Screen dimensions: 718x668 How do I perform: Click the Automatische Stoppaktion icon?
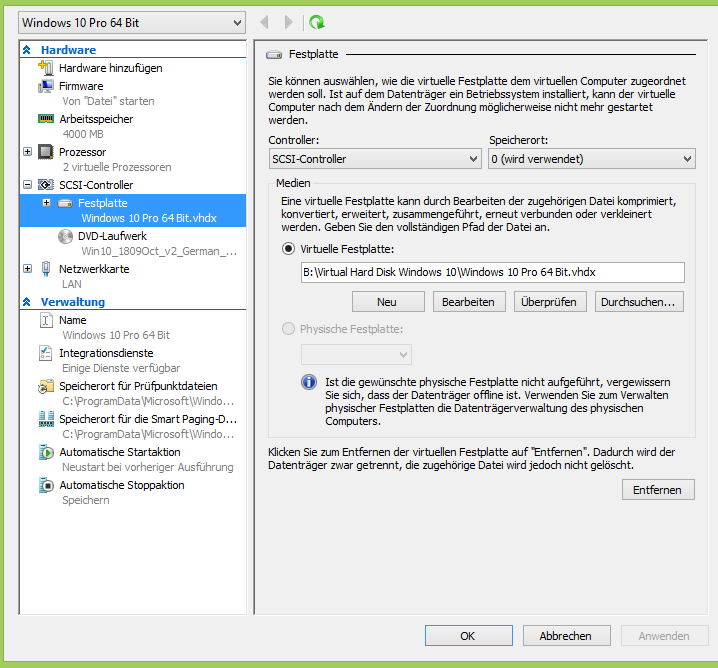(x=46, y=485)
